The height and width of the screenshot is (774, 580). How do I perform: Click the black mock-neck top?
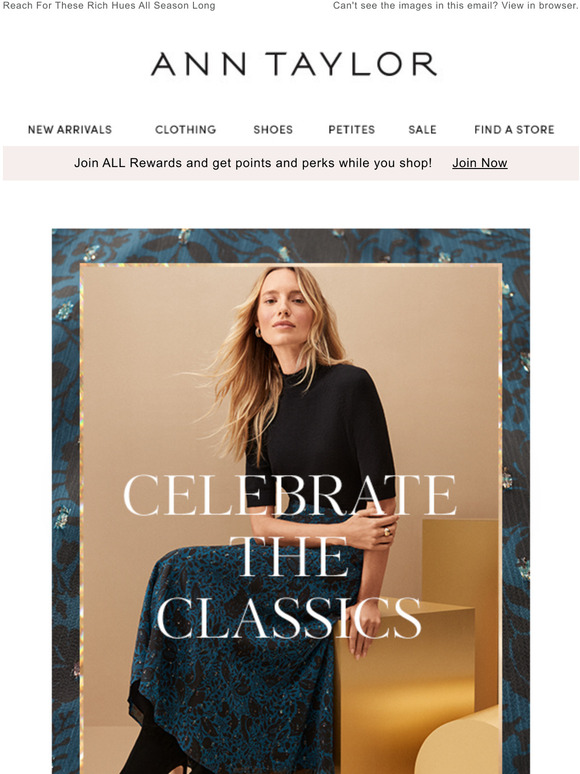click(x=323, y=434)
